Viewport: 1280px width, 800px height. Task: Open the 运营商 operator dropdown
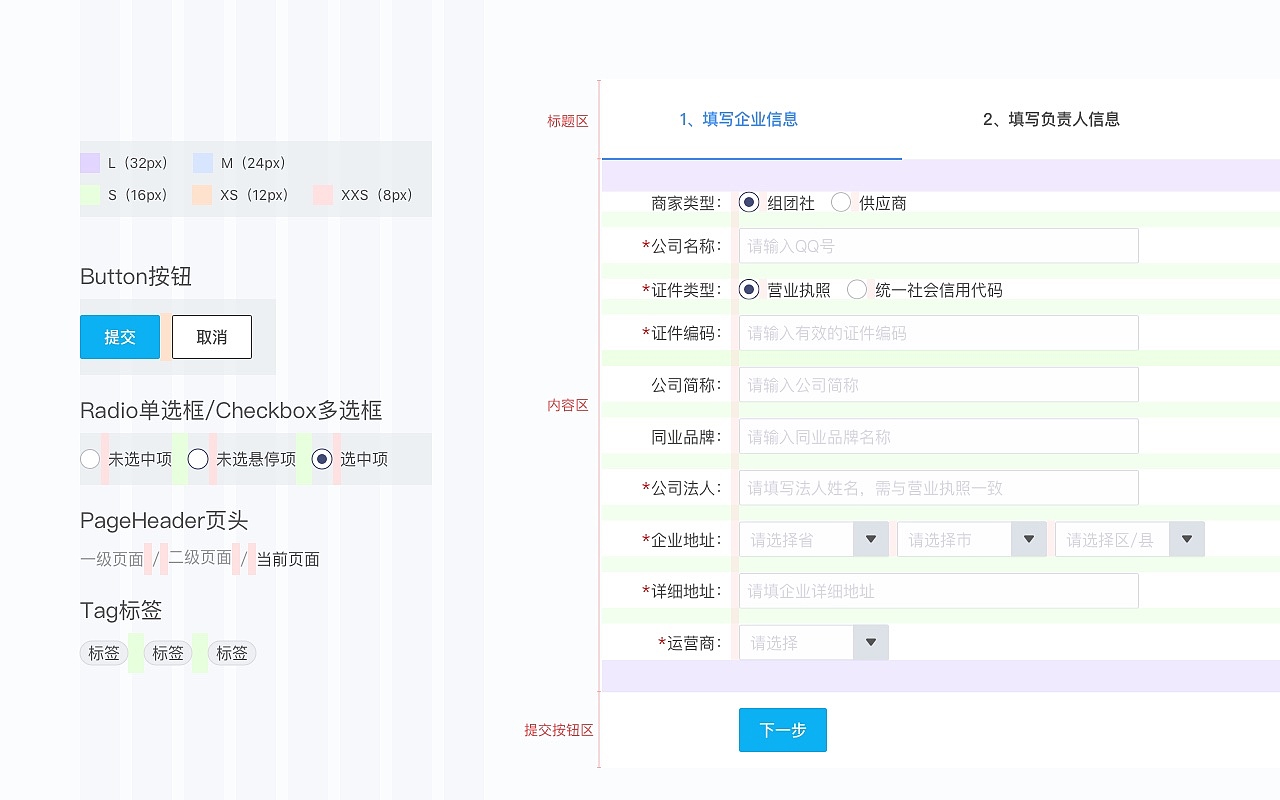(870, 642)
